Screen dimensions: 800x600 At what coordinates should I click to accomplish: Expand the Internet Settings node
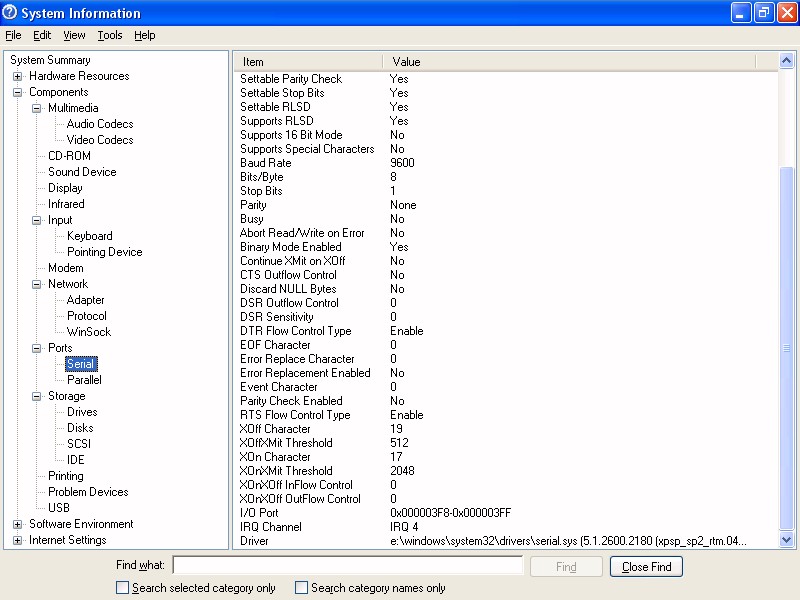18,540
